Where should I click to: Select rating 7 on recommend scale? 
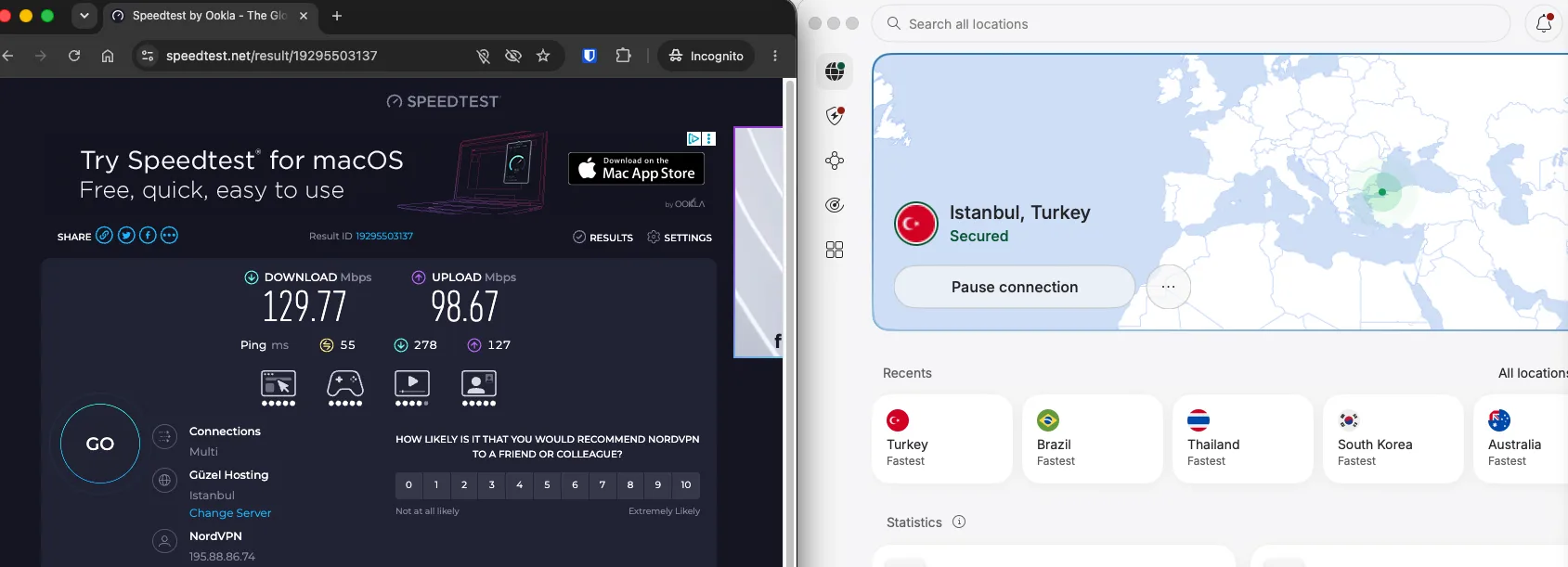pos(603,484)
